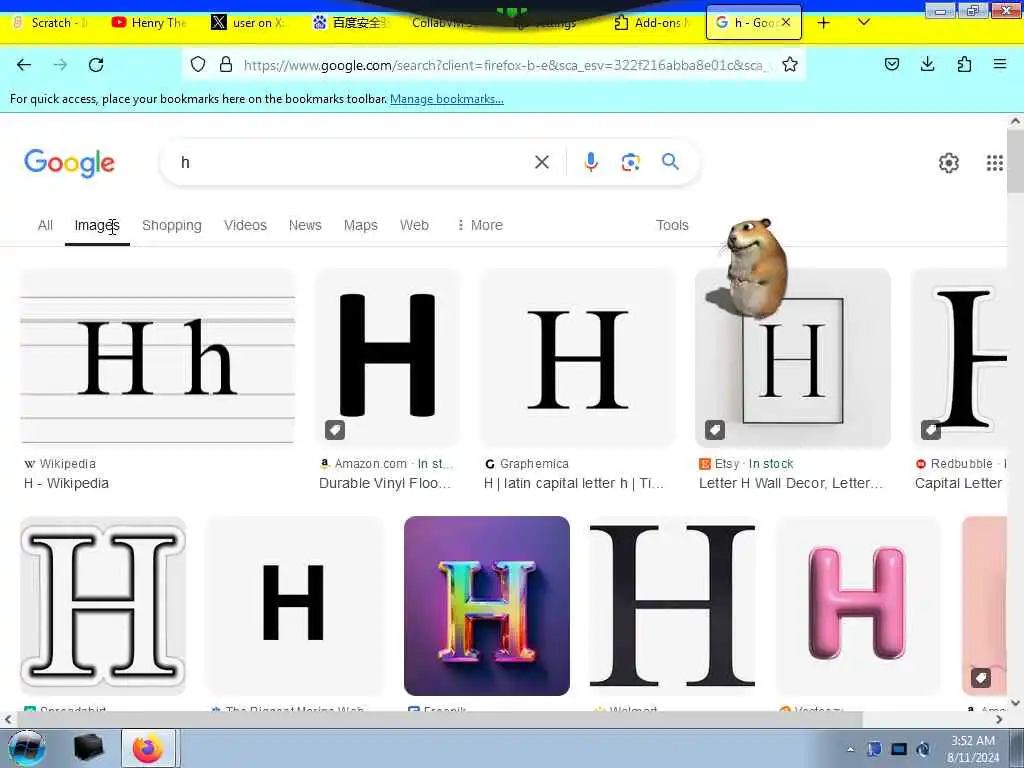This screenshot has height=768, width=1024.
Task: Click the vertical page scrollbar thumb
Action: 1015,161
